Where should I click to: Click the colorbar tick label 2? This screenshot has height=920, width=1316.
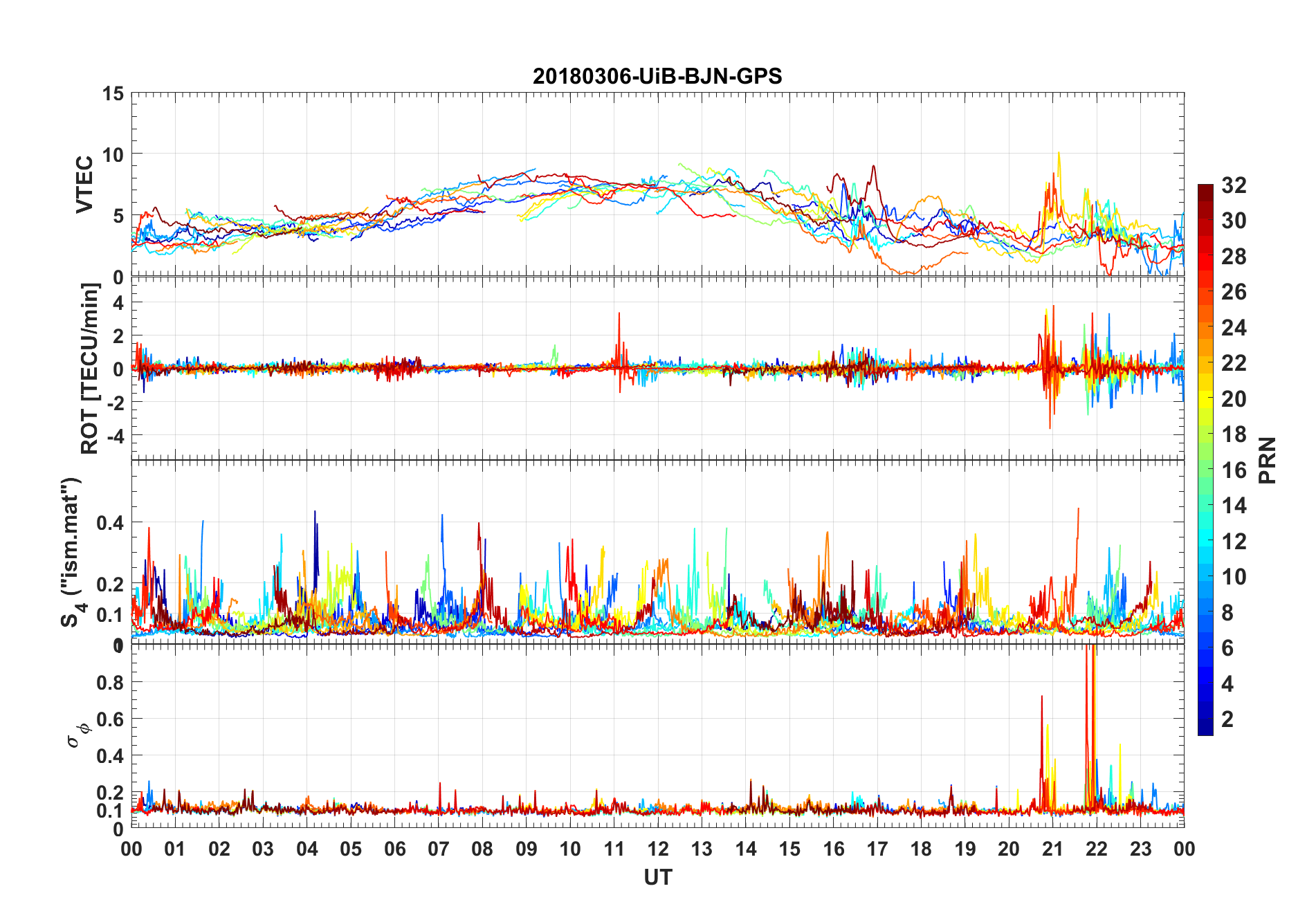1227,719
